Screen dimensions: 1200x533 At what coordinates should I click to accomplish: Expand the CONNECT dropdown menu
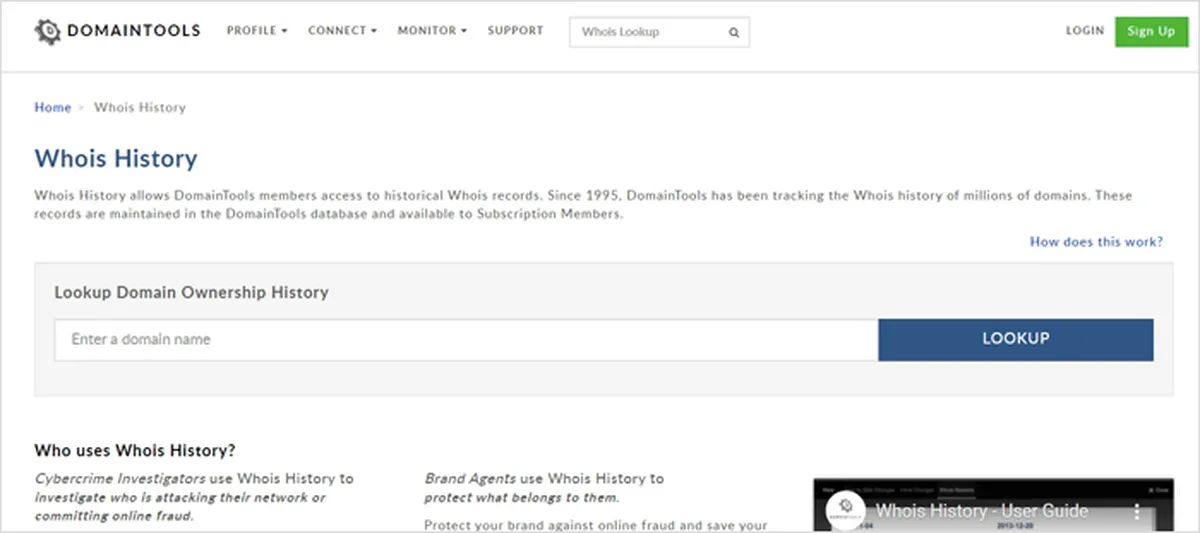[x=342, y=31]
